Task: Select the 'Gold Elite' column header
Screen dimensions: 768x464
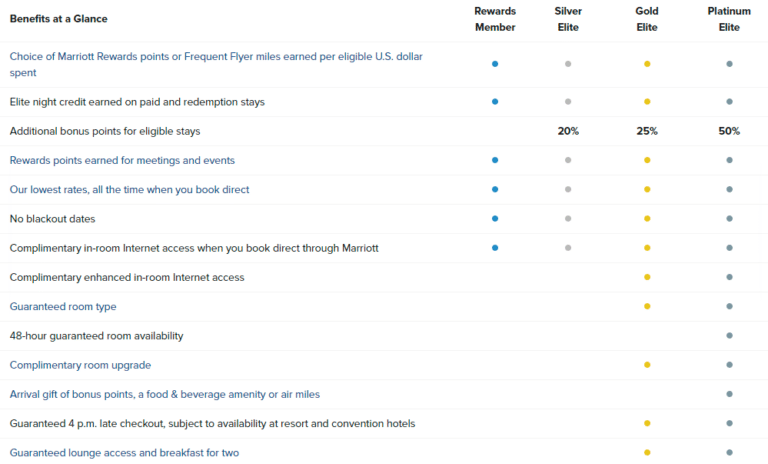Action: (647, 18)
